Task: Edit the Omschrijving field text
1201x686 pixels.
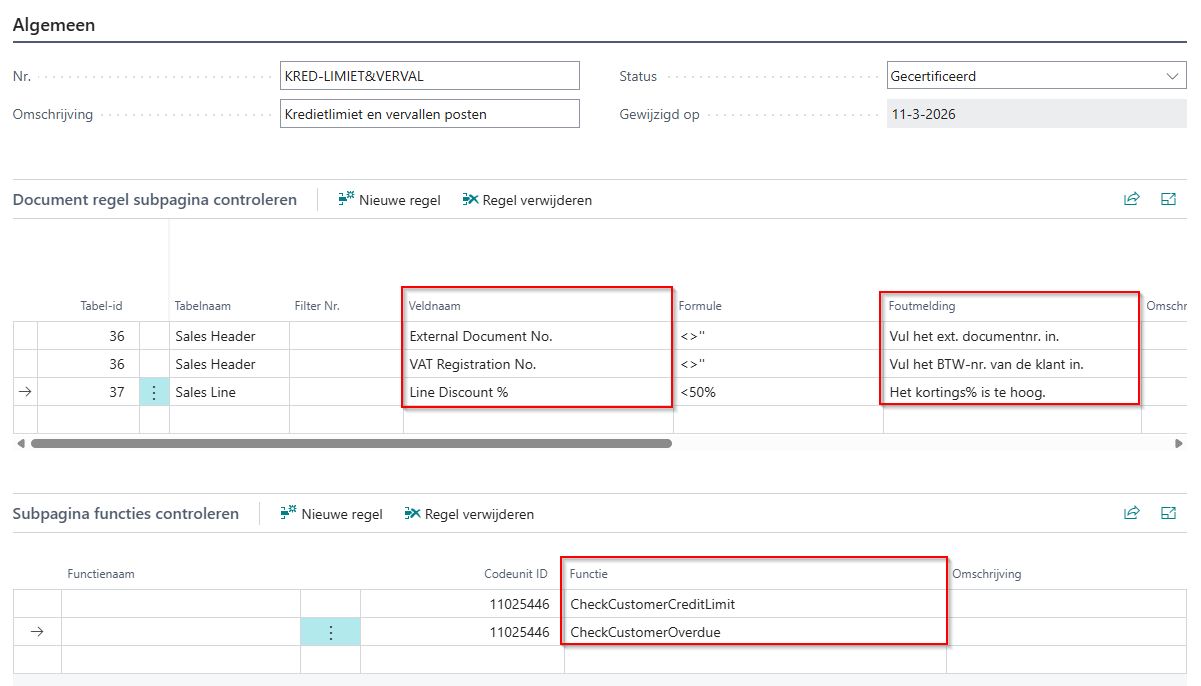Action: (430, 114)
